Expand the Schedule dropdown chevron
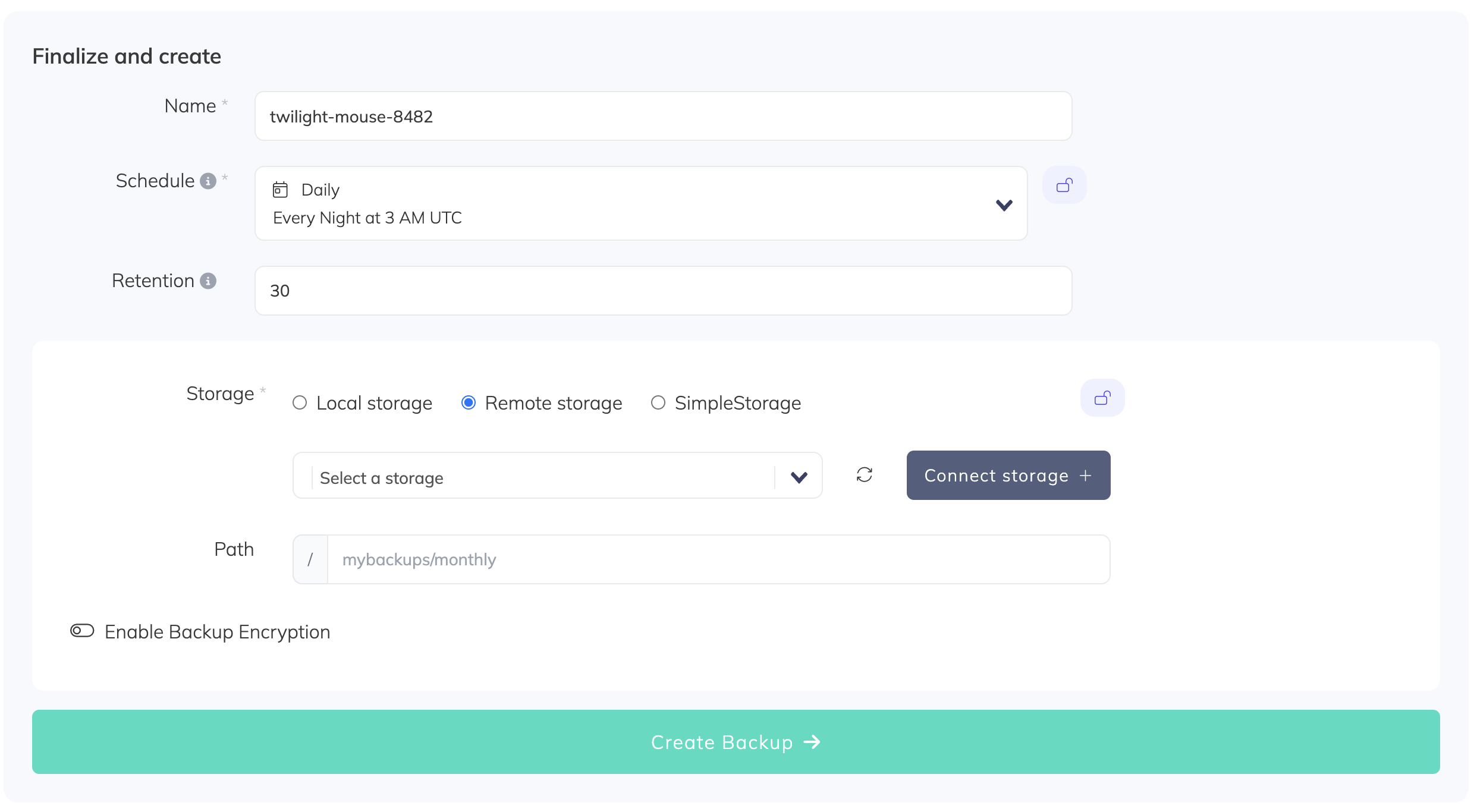The image size is (1477, 812). pyautogui.click(x=1004, y=205)
